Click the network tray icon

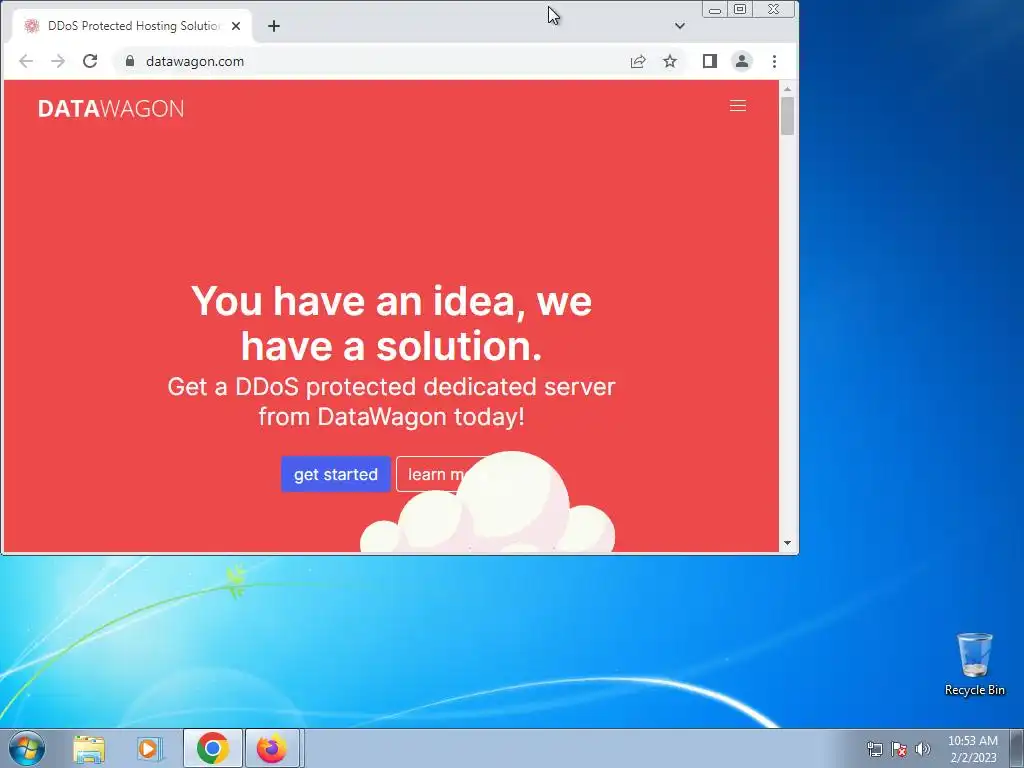[874, 748]
